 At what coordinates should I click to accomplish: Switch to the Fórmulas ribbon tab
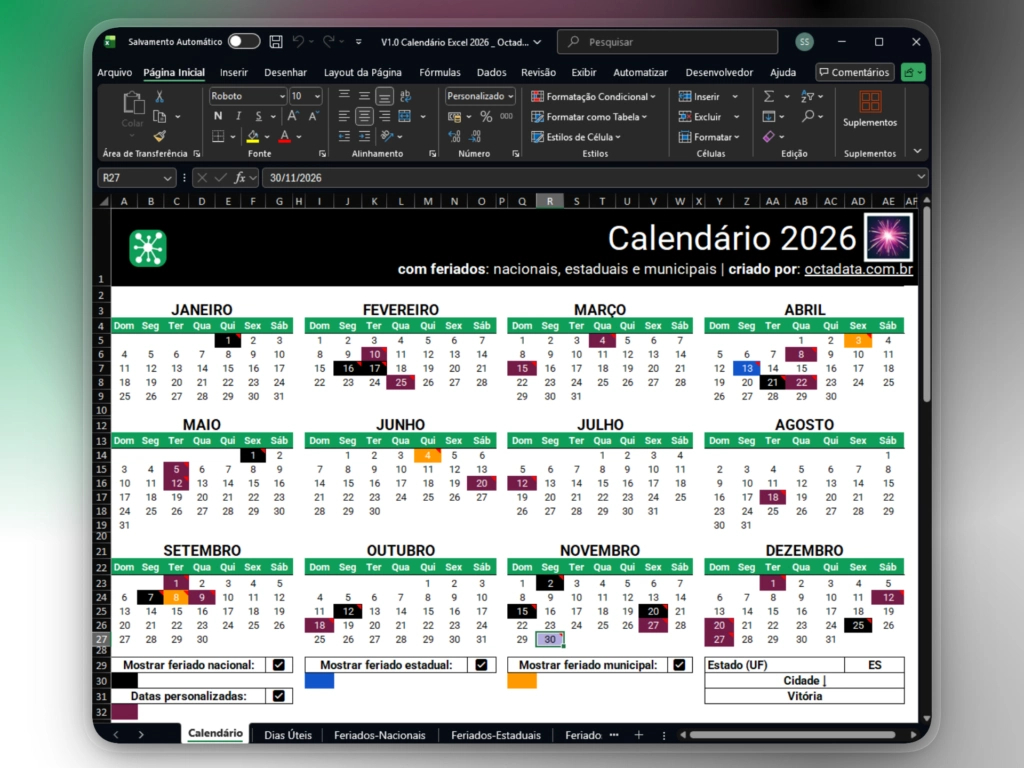[442, 72]
